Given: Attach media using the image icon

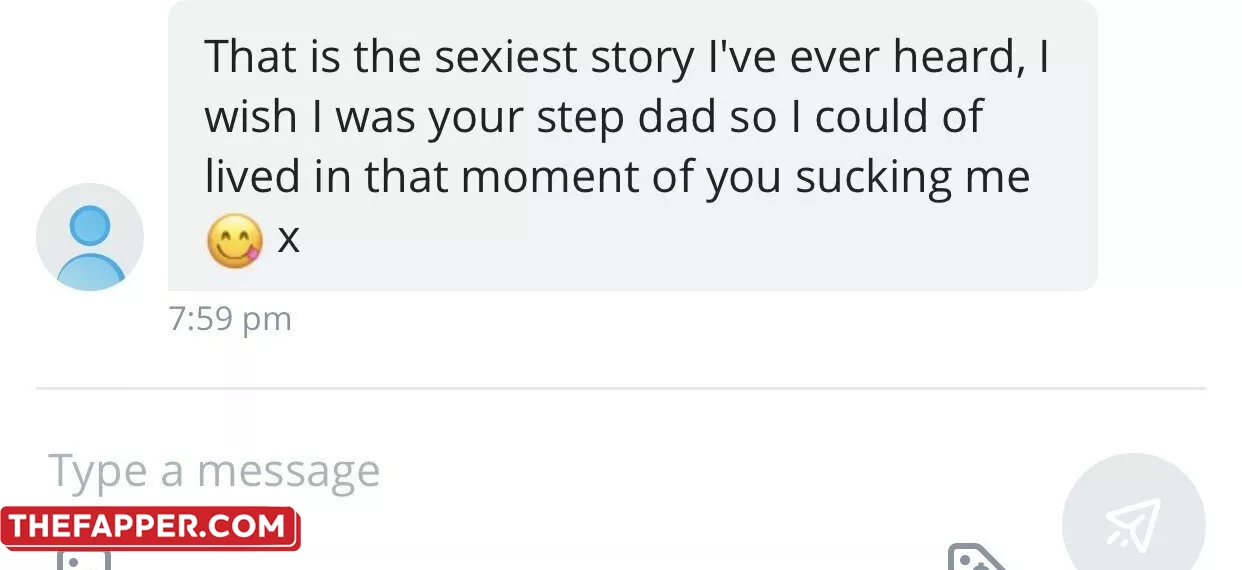Looking at the screenshot, I should [x=84, y=559].
